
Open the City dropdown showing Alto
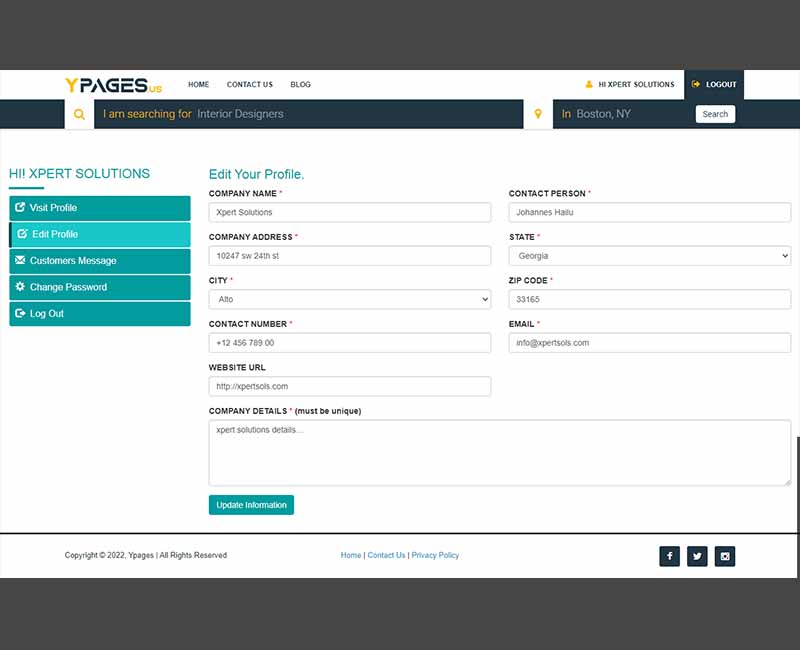349,299
